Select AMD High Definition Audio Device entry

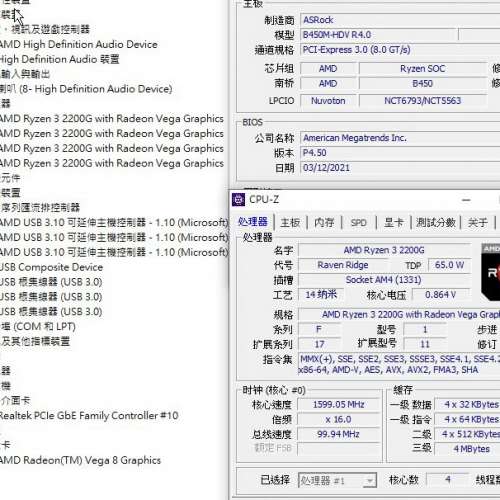(x=79, y=44)
